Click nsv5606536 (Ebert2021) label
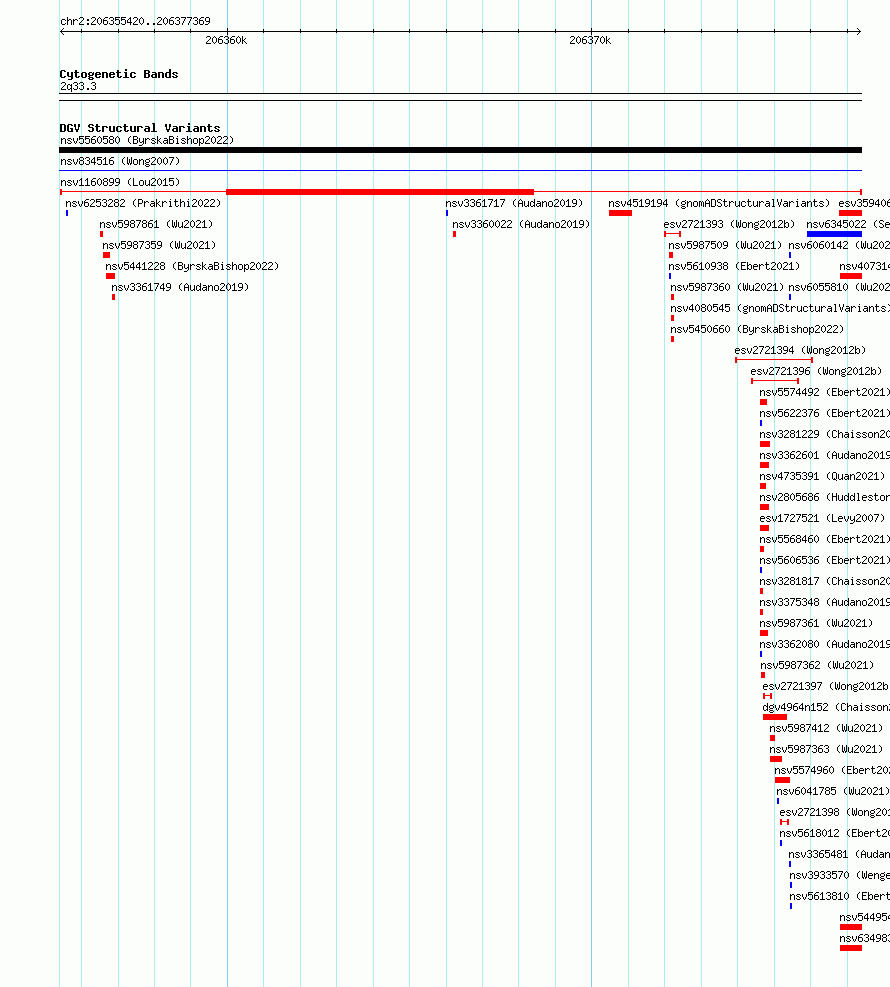Image resolution: width=890 pixels, height=987 pixels. [x=825, y=560]
